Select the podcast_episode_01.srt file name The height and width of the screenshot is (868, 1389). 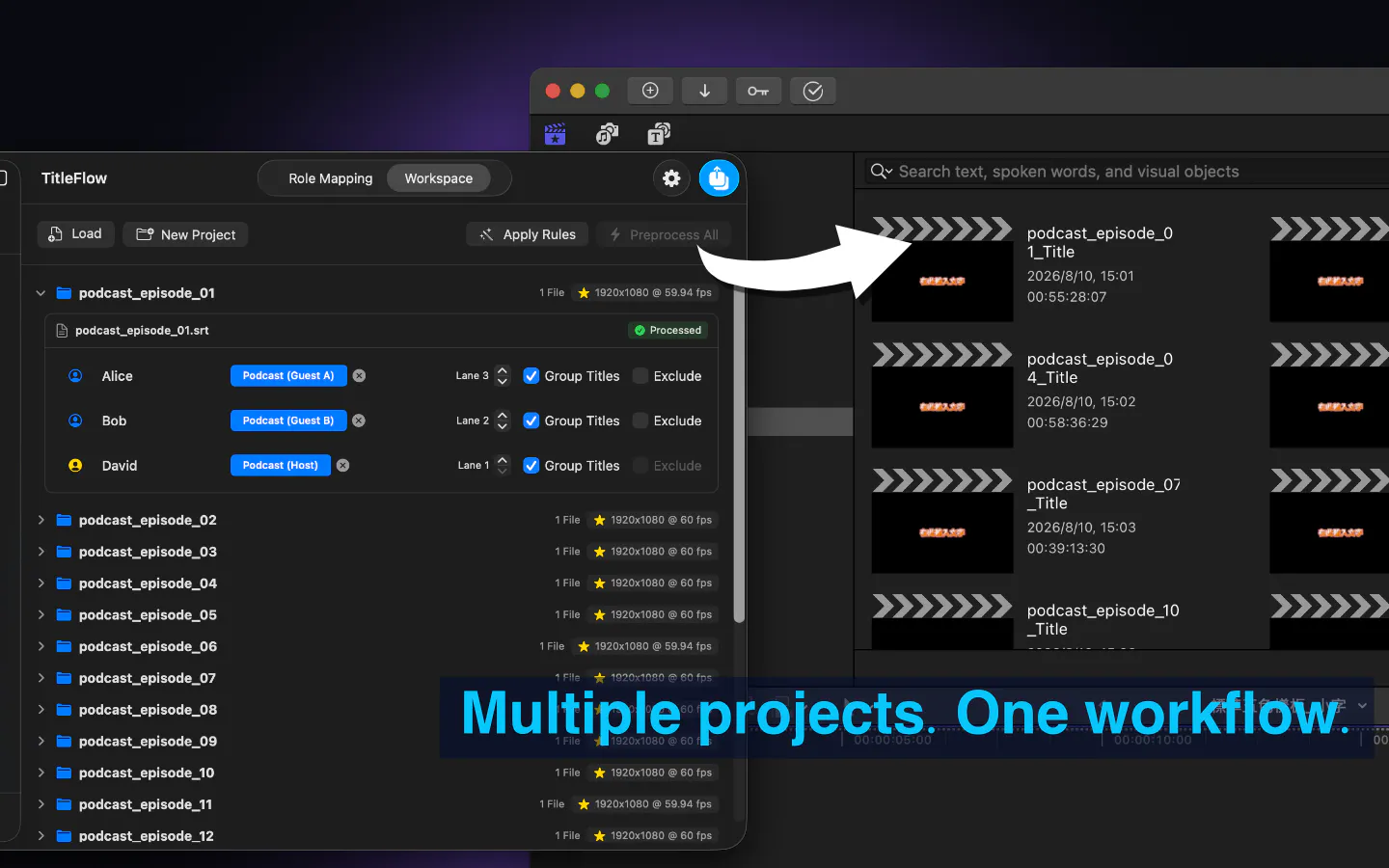[x=142, y=331]
